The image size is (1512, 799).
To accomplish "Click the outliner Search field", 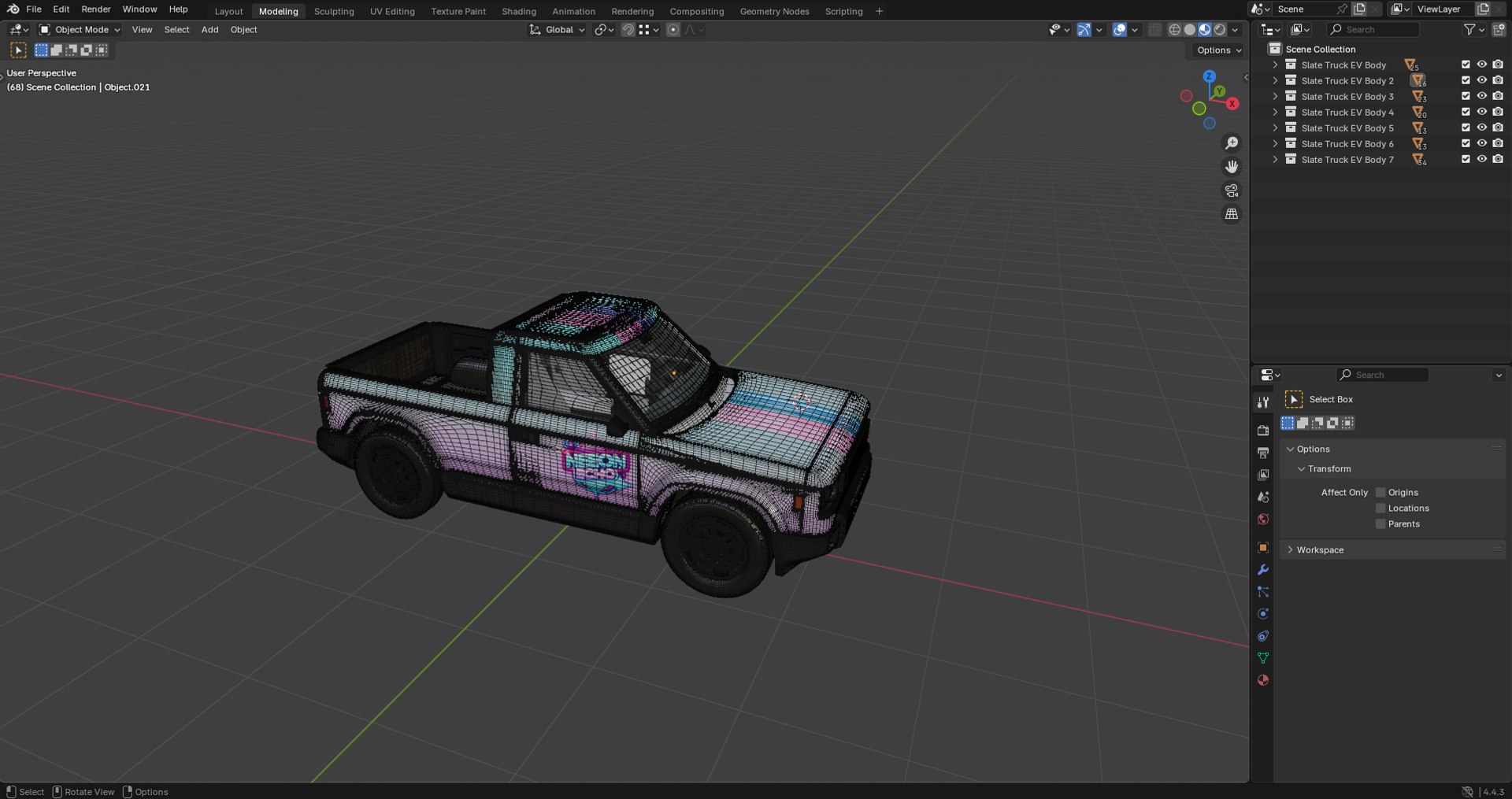I will pyautogui.click(x=1374, y=30).
